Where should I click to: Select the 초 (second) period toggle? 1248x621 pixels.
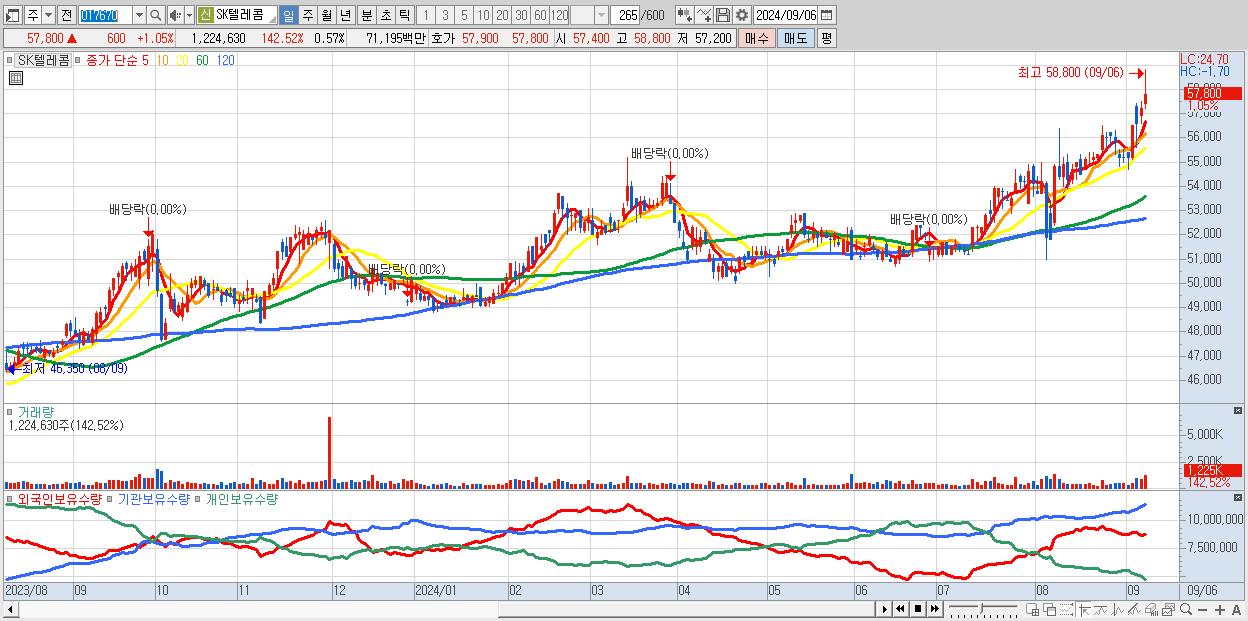click(385, 16)
